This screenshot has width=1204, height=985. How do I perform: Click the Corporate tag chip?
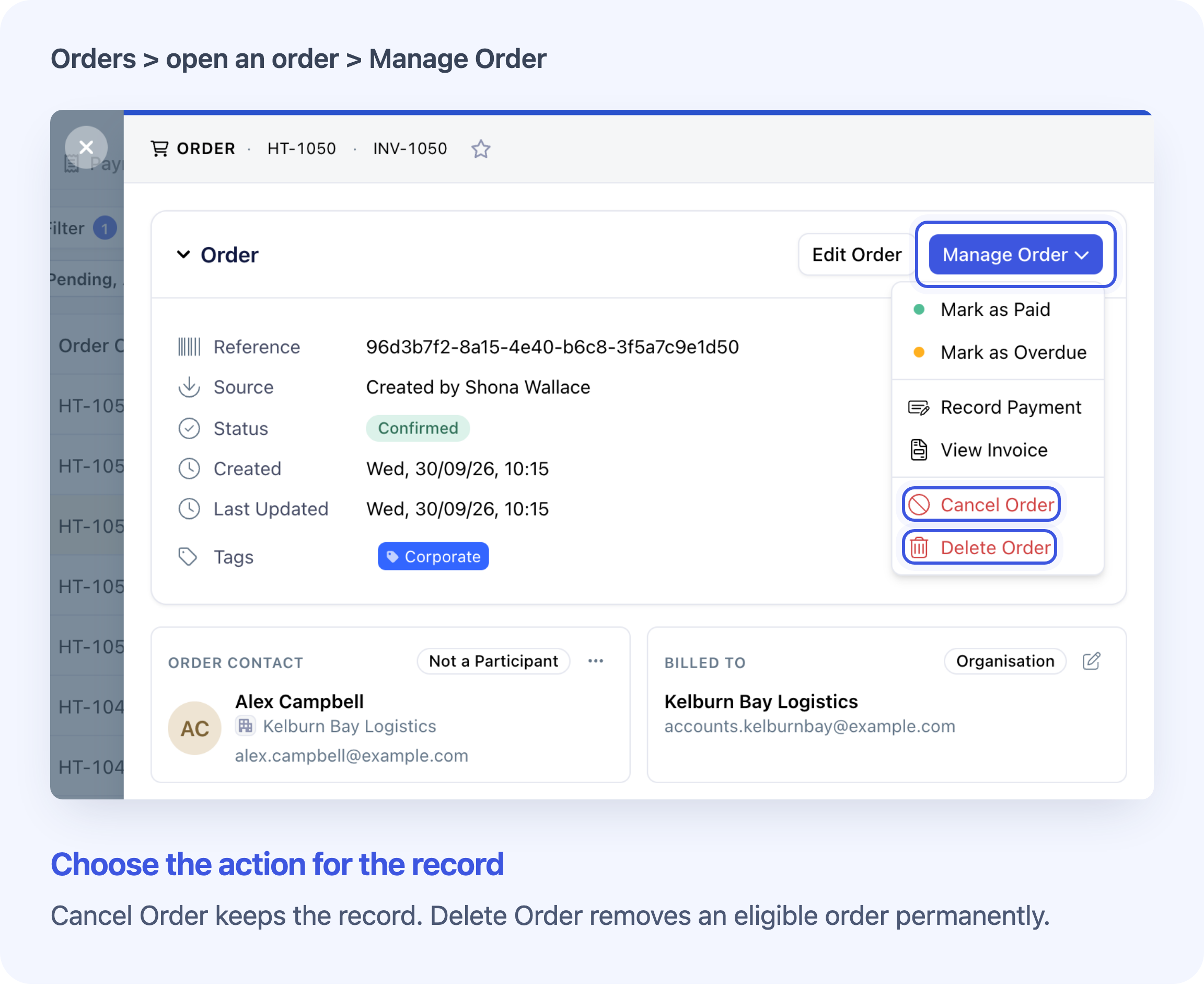[x=433, y=557]
